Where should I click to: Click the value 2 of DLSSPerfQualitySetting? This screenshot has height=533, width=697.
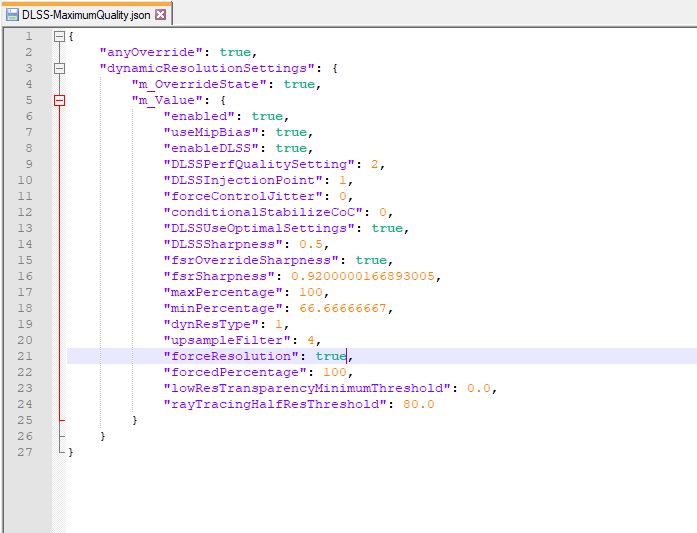pyautogui.click(x=375, y=164)
